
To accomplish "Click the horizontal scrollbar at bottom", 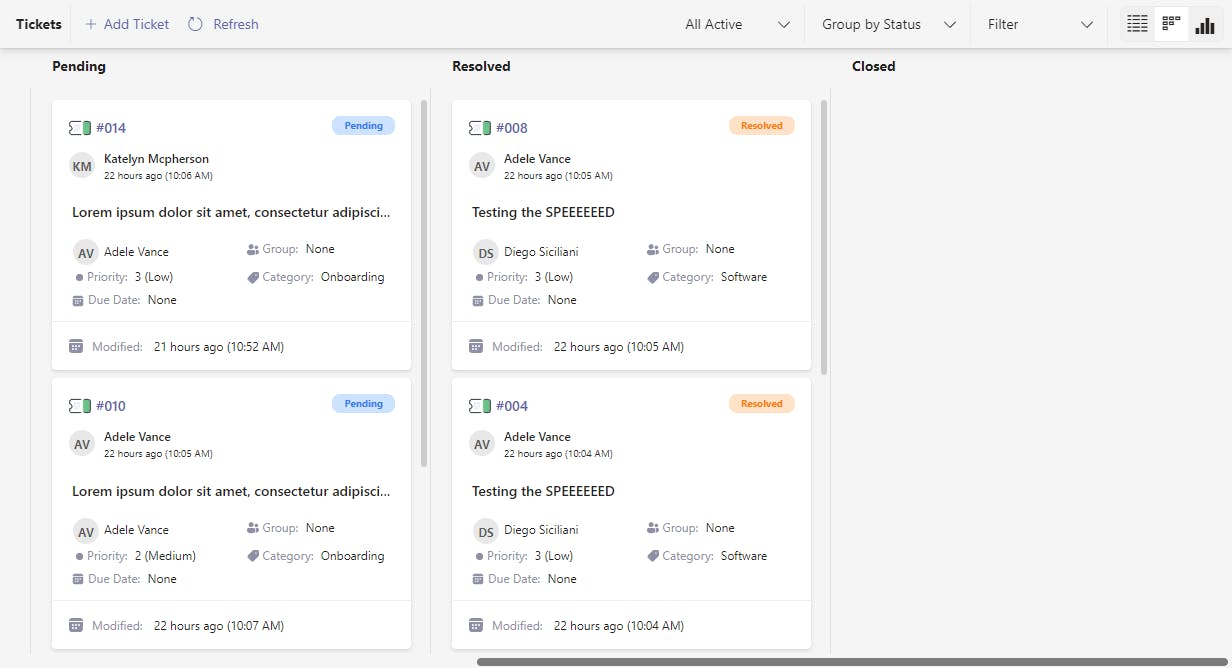I will coord(850,662).
